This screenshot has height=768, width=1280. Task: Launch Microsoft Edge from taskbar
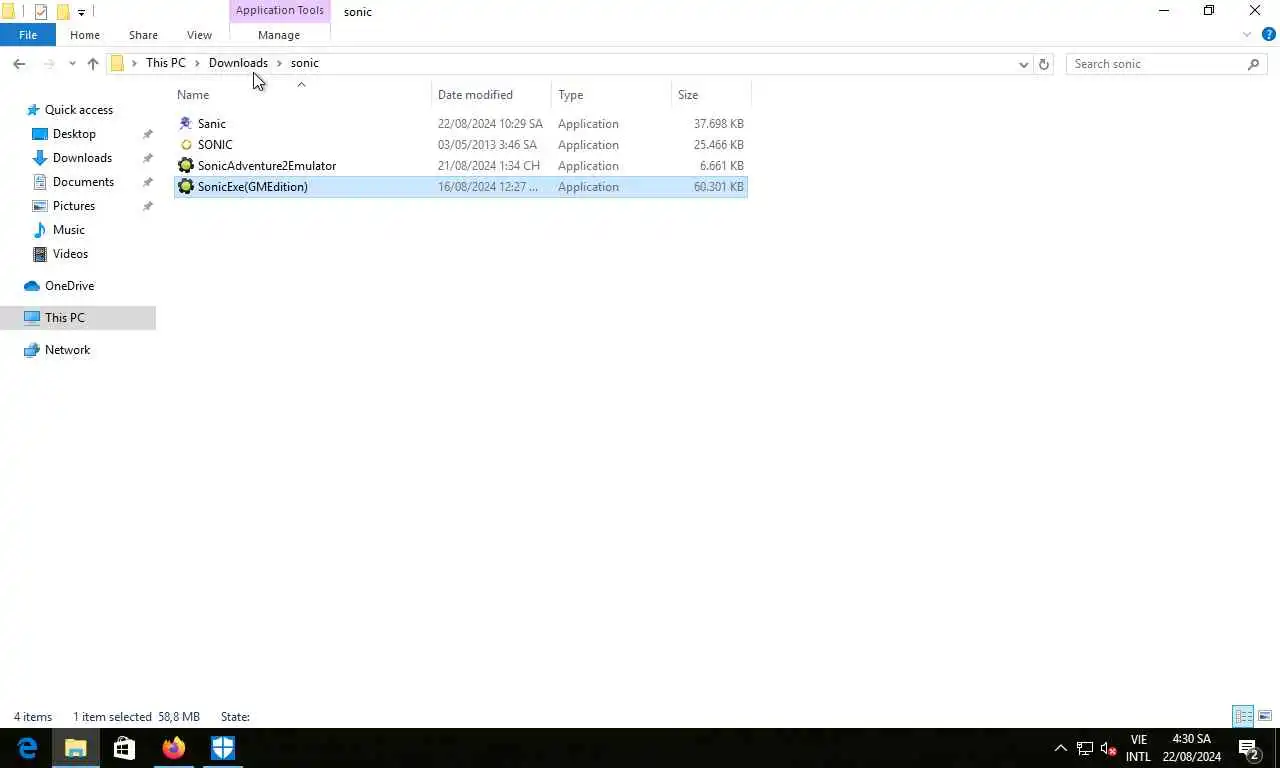(x=27, y=748)
